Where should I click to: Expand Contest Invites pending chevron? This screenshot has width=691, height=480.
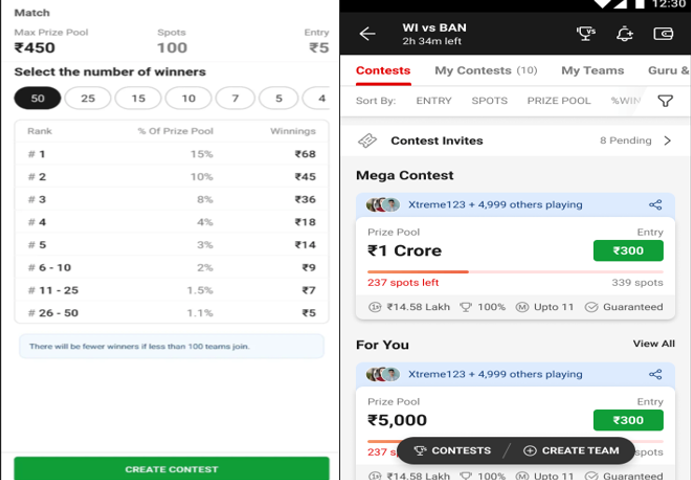coord(668,141)
